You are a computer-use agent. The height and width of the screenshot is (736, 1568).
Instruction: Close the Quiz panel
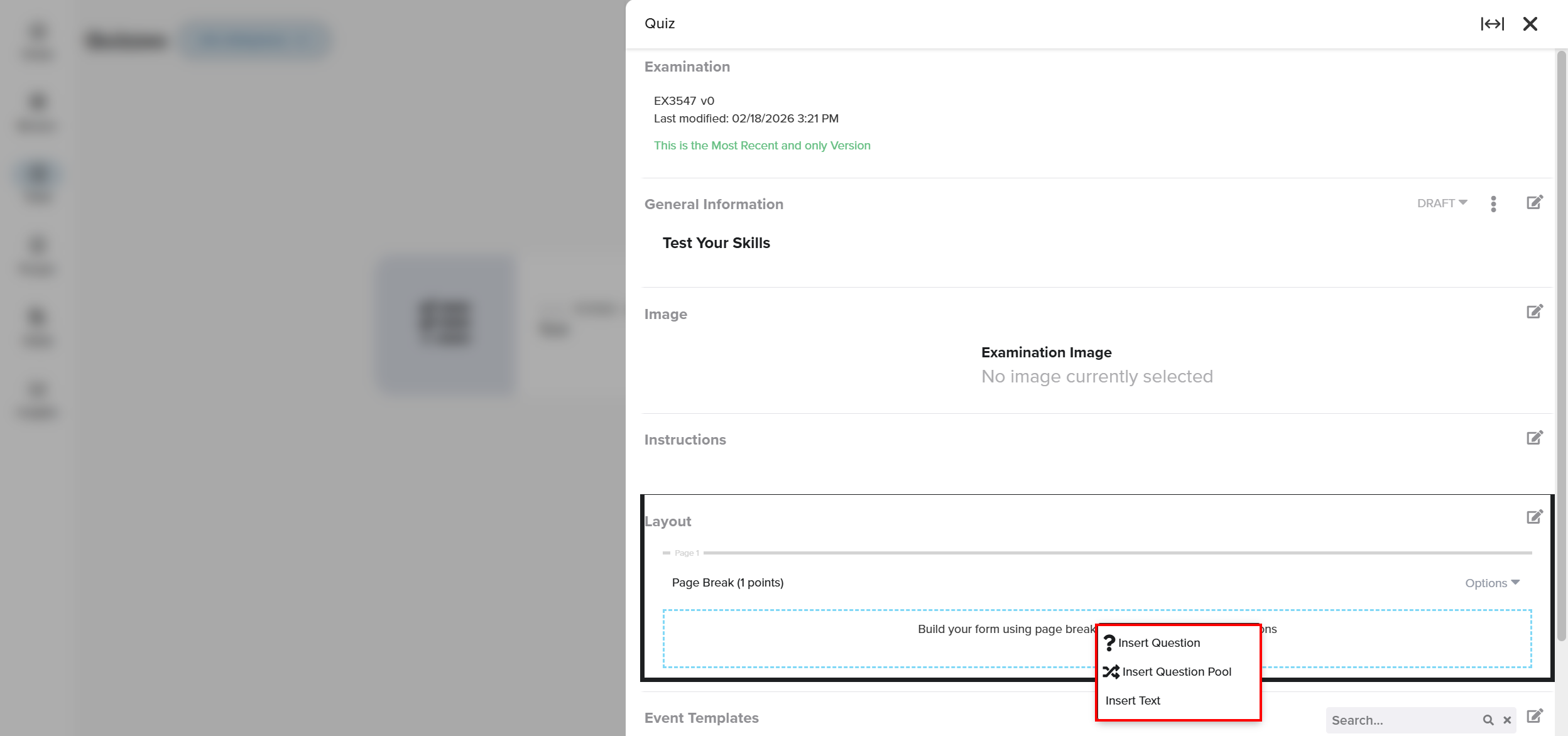1530,24
